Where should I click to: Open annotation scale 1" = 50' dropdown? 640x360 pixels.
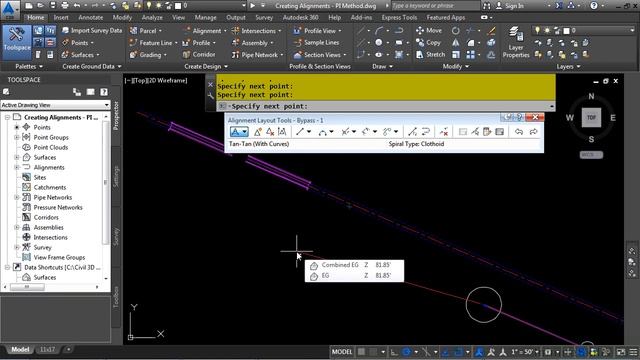[x=525, y=352]
